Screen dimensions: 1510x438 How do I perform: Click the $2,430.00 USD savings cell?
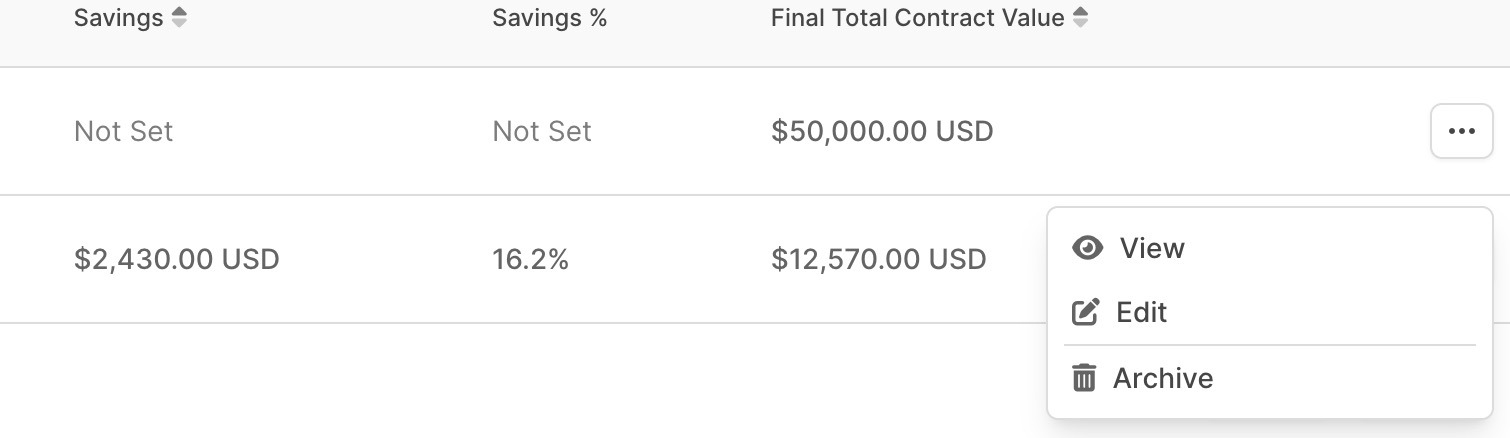(x=177, y=260)
